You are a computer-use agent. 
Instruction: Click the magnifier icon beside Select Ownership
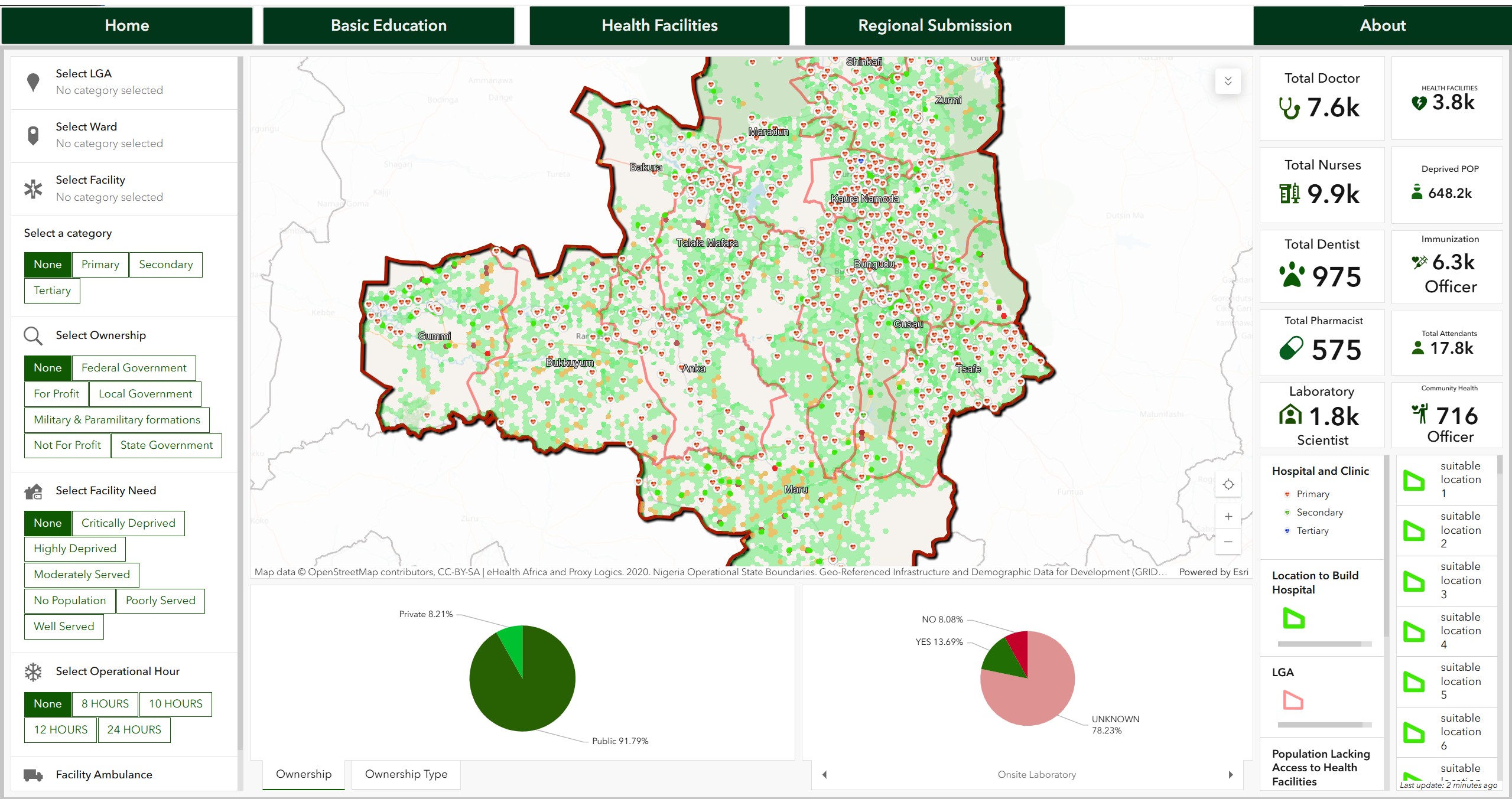[33, 335]
